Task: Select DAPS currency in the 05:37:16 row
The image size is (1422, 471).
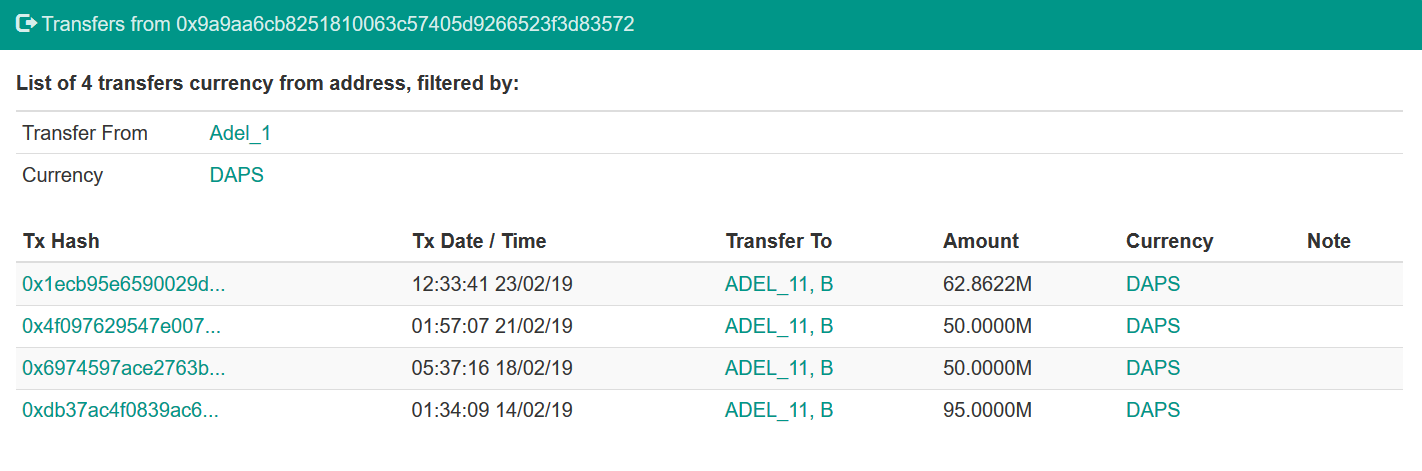Action: [x=1153, y=368]
